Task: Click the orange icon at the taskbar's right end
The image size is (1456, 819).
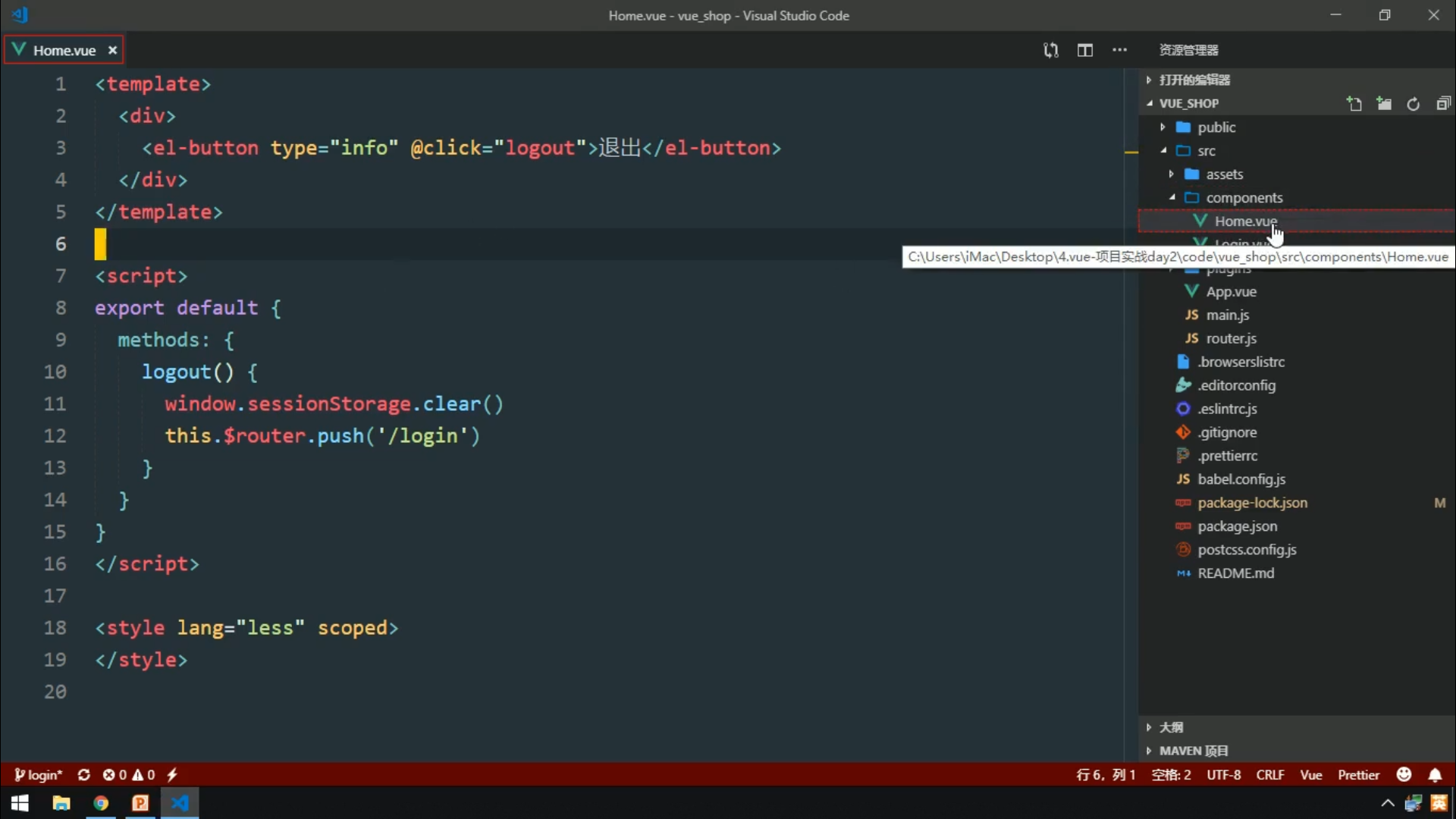Action: pos(1439,803)
